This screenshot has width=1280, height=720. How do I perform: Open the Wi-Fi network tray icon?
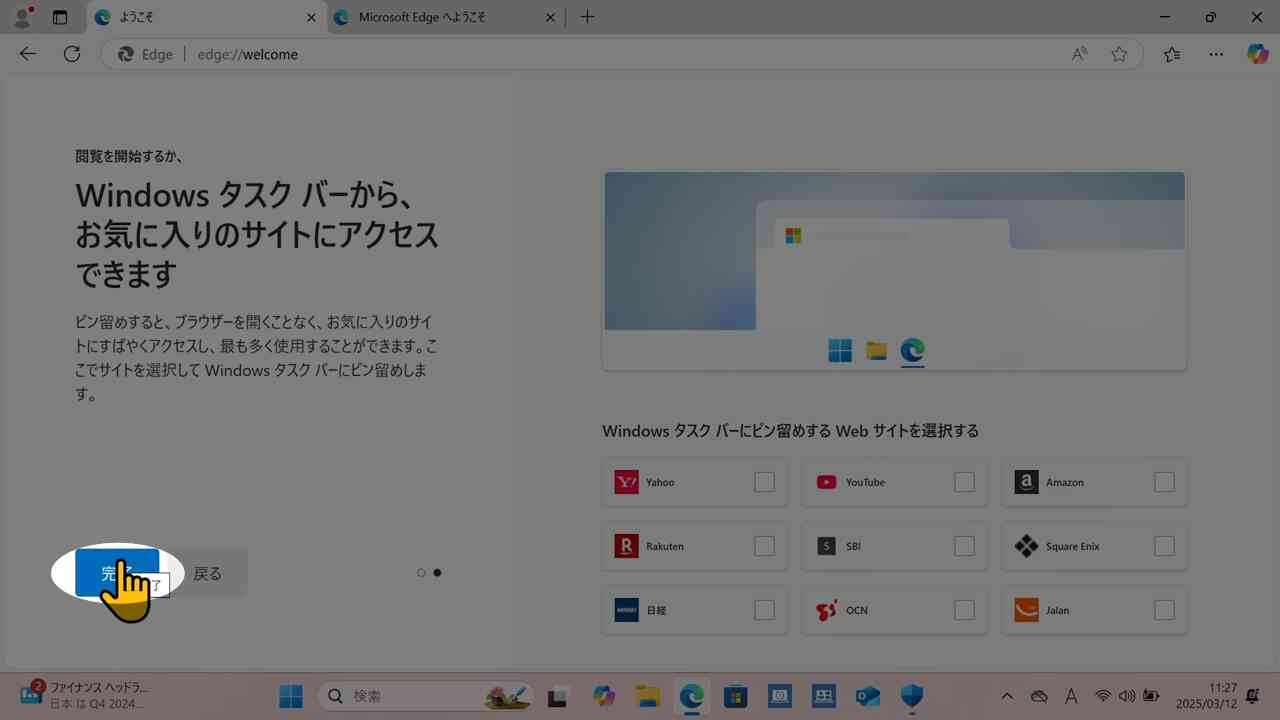click(x=1103, y=696)
